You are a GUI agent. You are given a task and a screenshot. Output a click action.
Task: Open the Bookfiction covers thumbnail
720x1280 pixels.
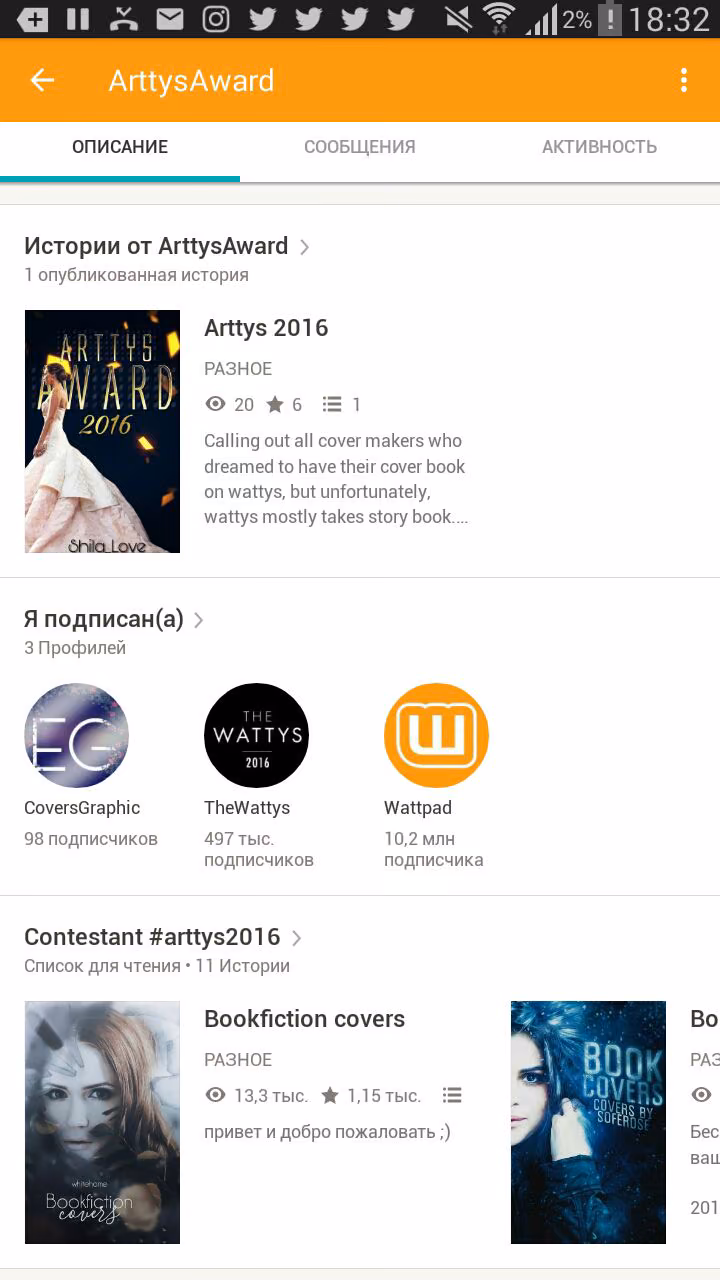pyautogui.click(x=102, y=1122)
